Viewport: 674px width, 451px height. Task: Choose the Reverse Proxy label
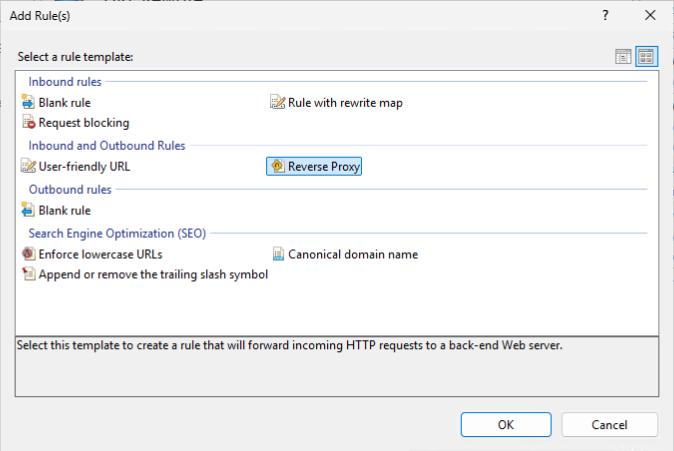tap(324, 166)
